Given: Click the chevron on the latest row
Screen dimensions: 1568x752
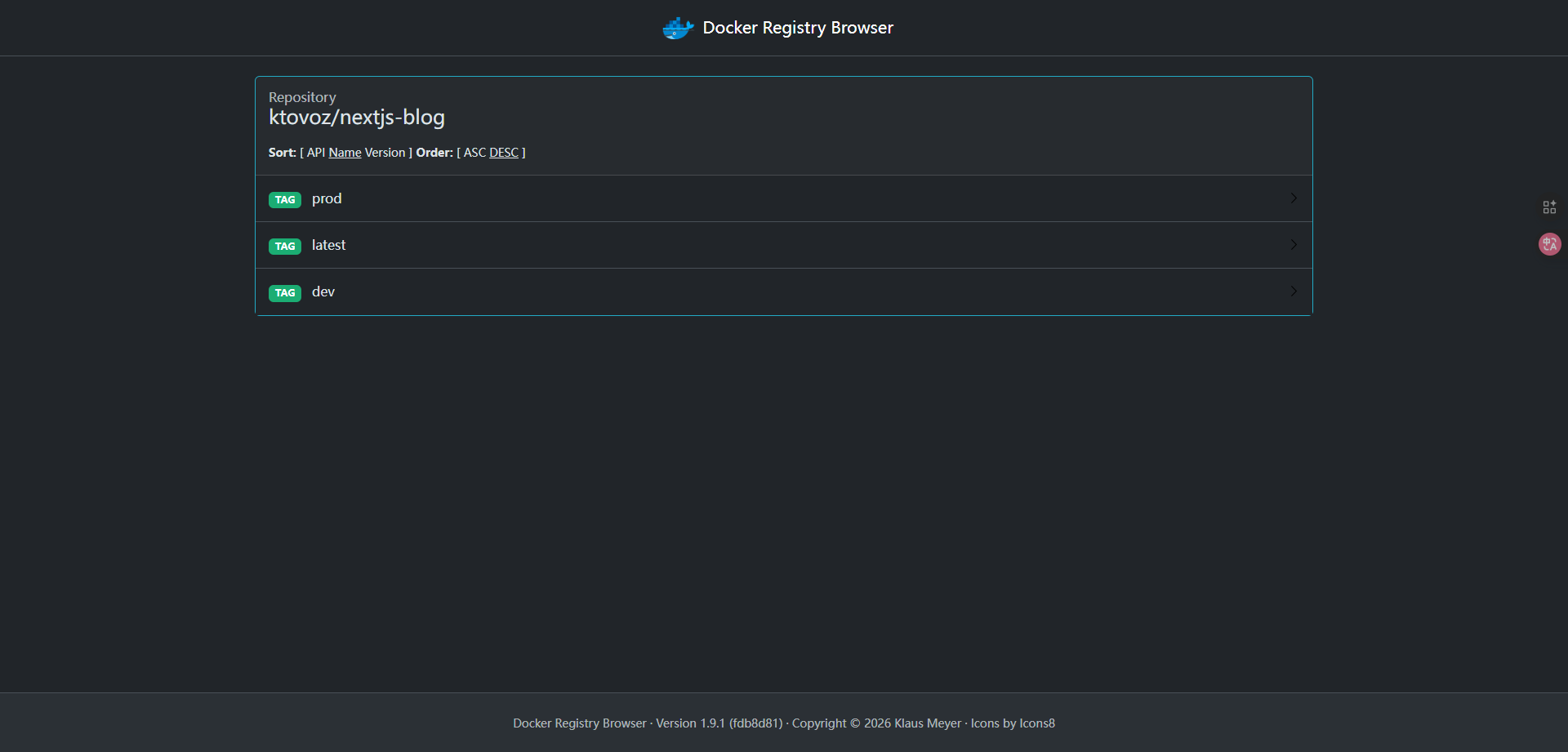Looking at the screenshot, I should click(1293, 245).
